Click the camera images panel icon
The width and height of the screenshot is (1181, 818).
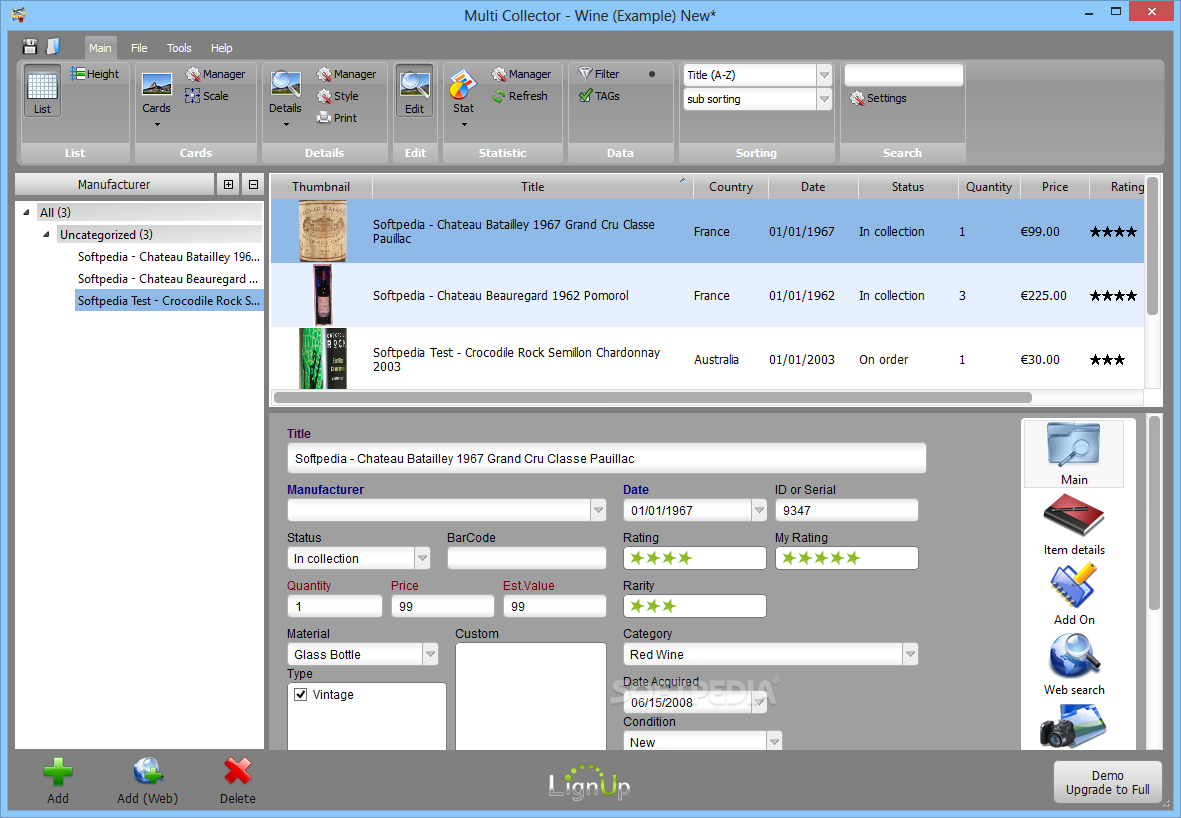pos(1073,725)
